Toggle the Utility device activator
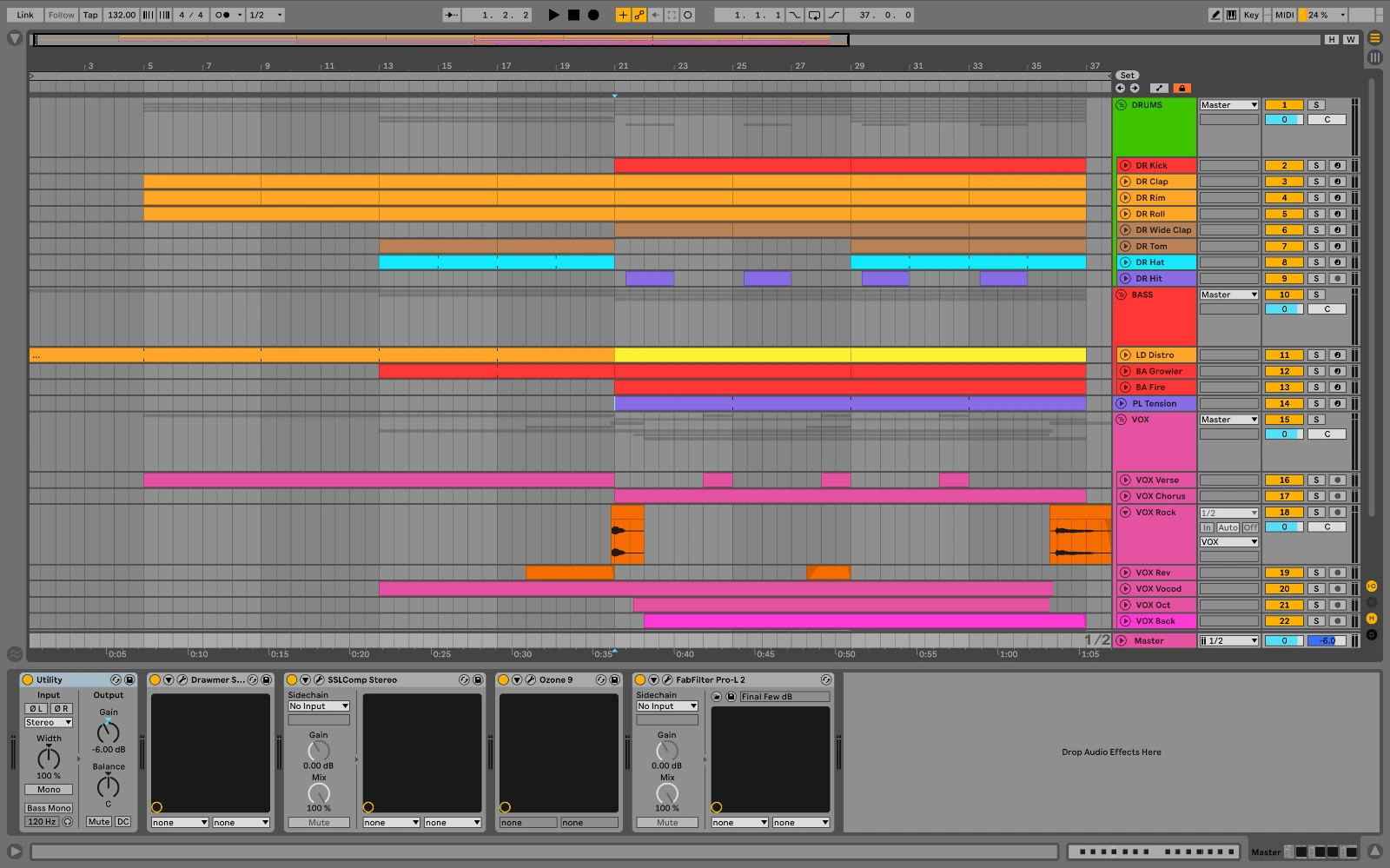This screenshot has height=868, width=1390. pyautogui.click(x=28, y=680)
